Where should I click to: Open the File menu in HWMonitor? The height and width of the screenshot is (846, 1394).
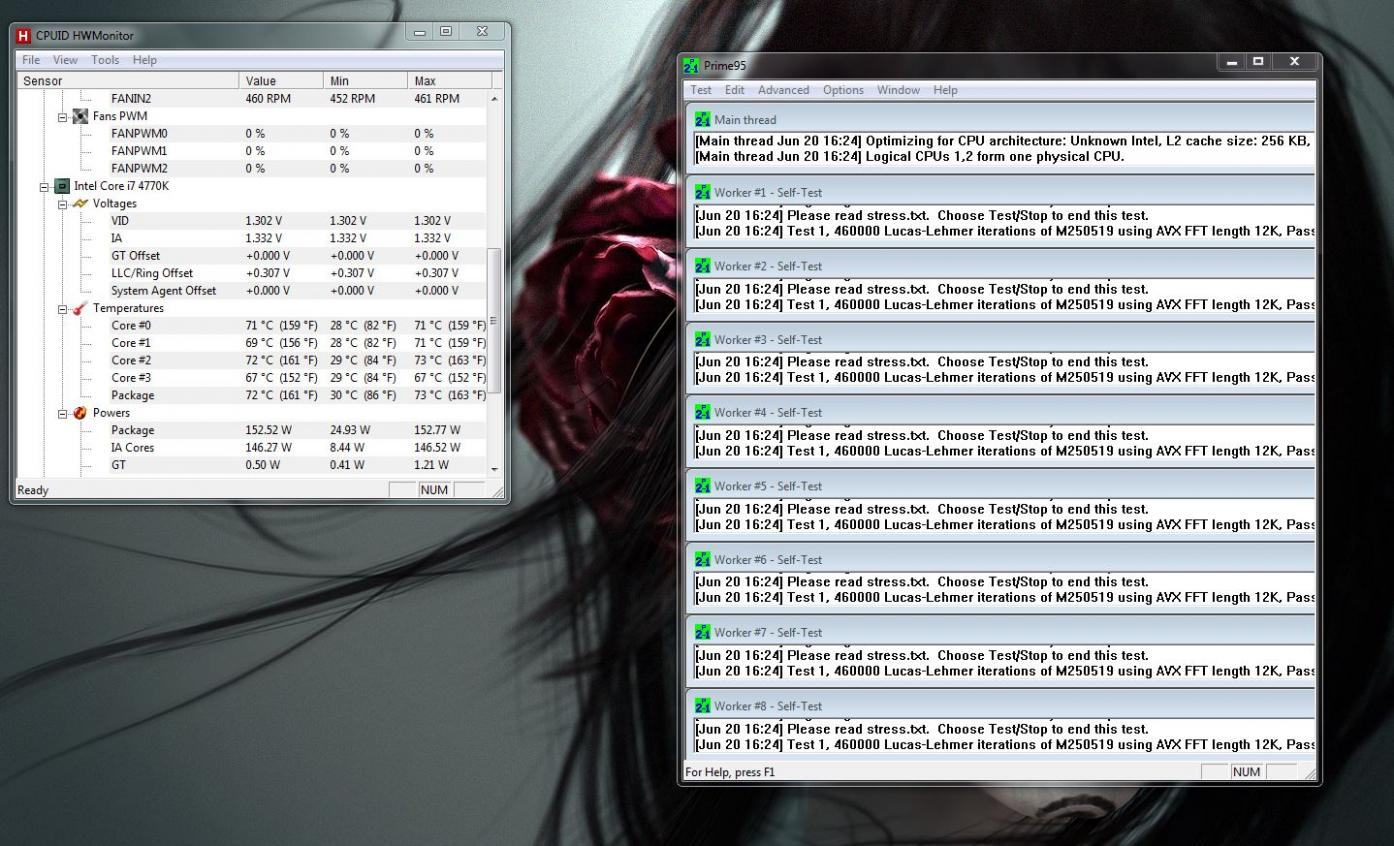[x=31, y=60]
